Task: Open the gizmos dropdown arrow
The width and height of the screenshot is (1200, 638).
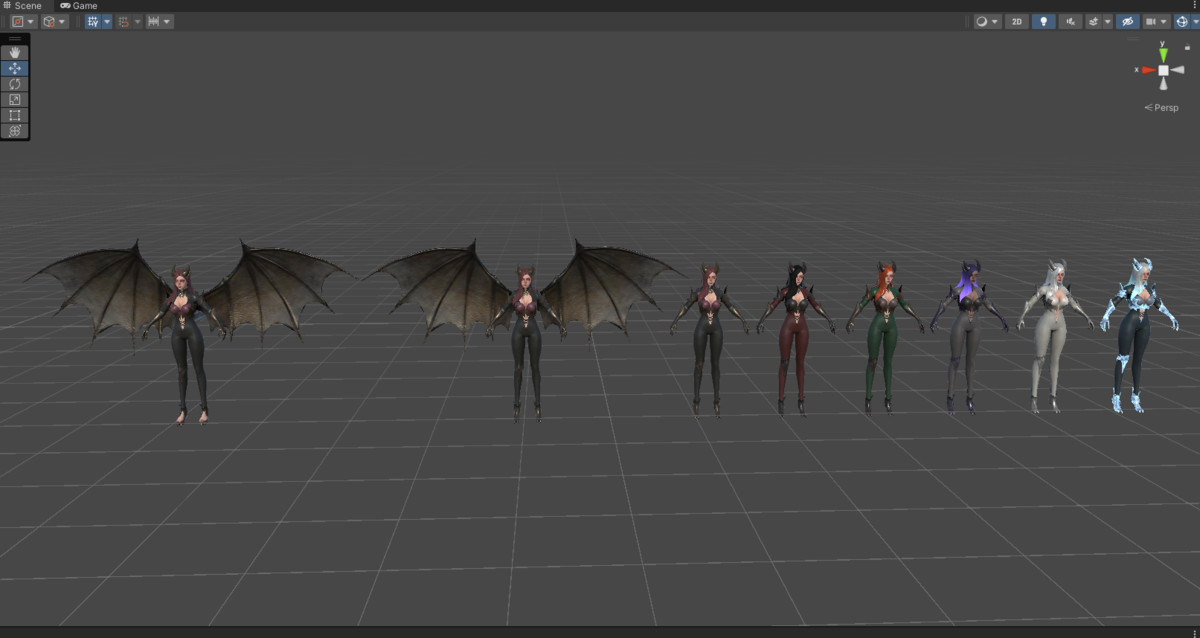Action: 1194,21
